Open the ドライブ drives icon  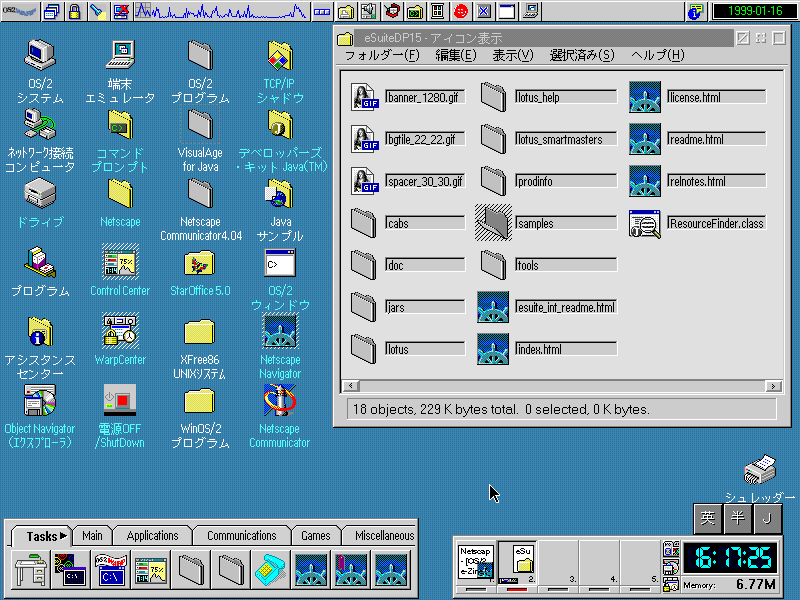[x=40, y=194]
